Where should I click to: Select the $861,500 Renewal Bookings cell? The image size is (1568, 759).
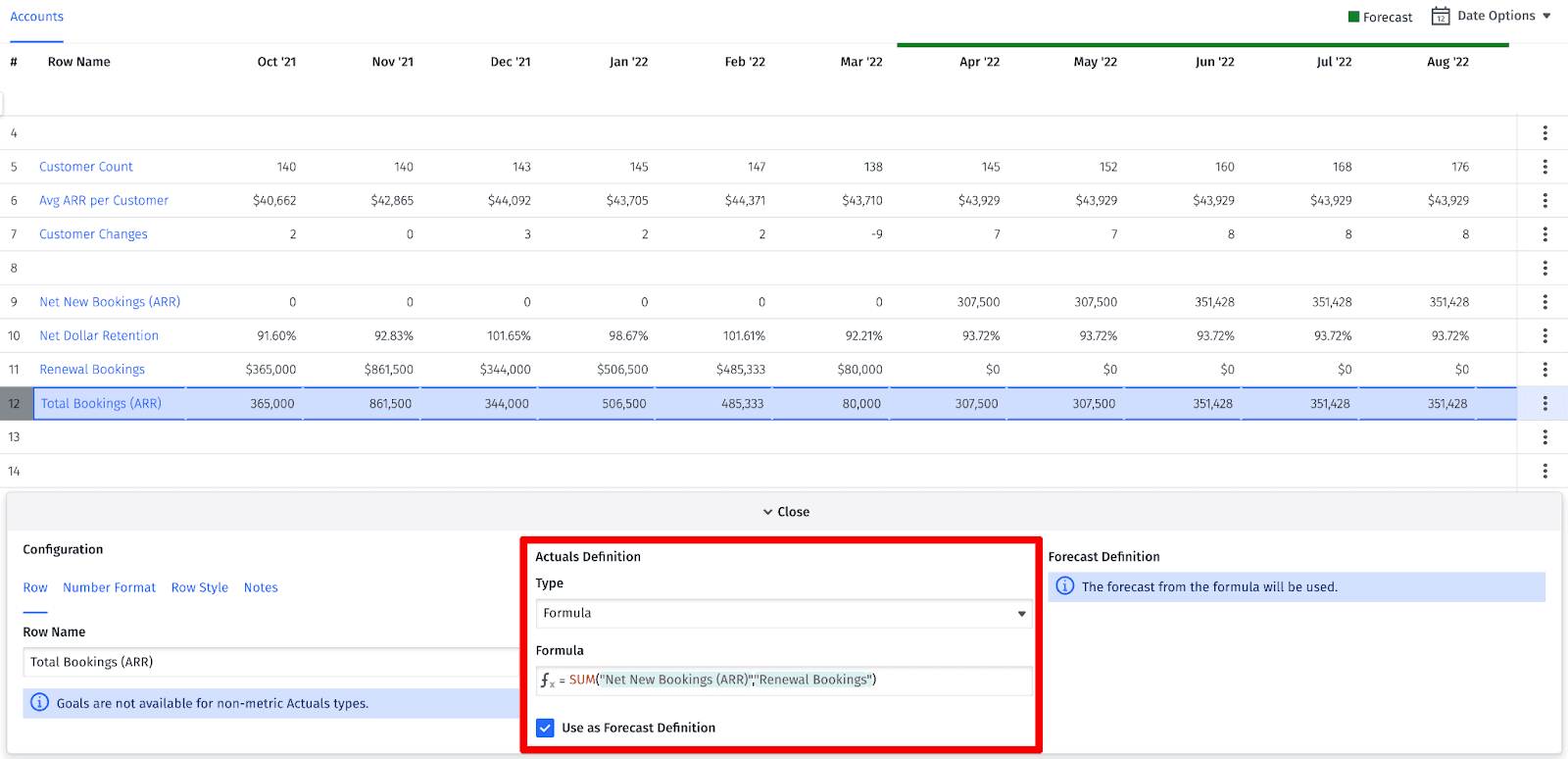388,370
